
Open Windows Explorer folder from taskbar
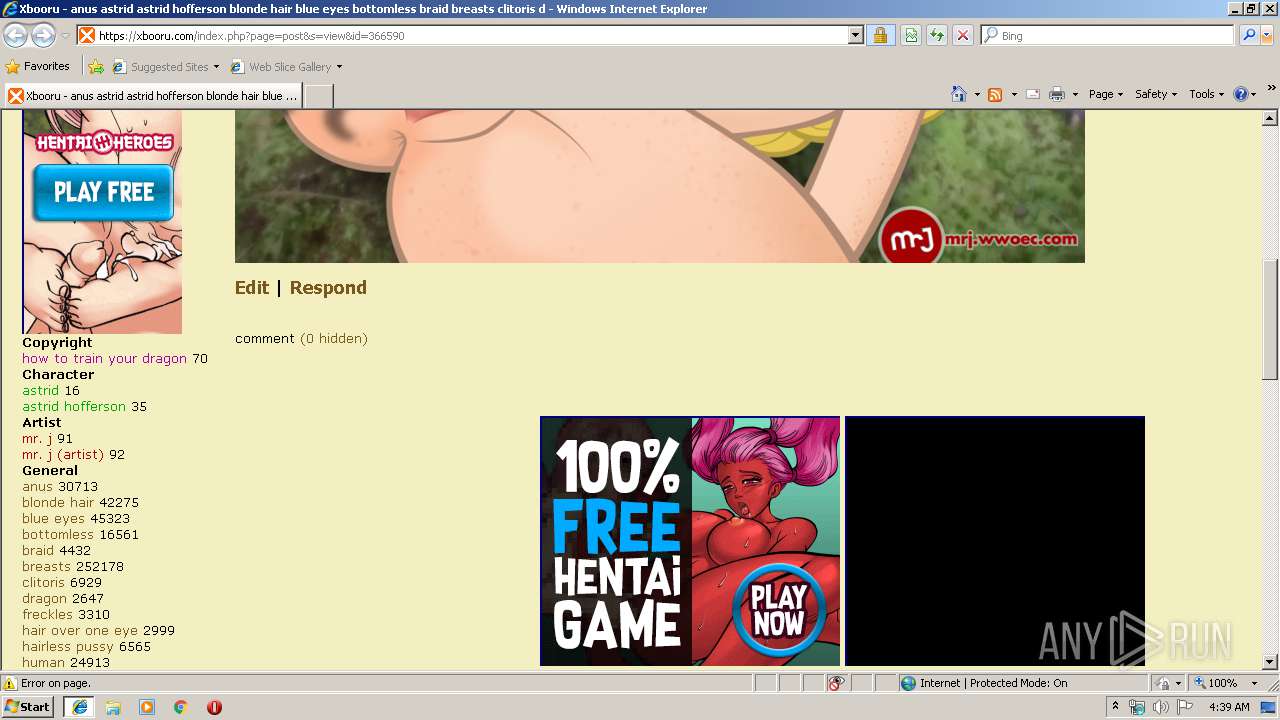point(113,707)
